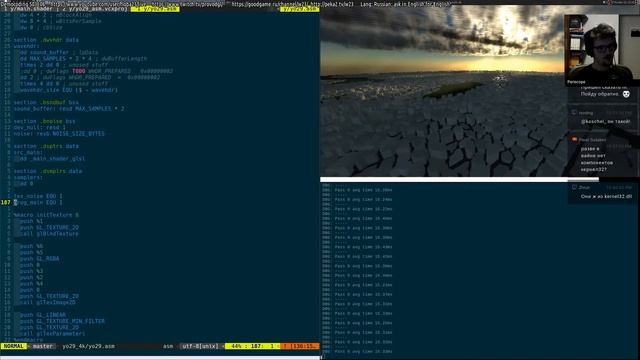Place cursor on the 'prog_main EQU 1' line
The height and width of the screenshot is (360, 640).
(x=38, y=202)
